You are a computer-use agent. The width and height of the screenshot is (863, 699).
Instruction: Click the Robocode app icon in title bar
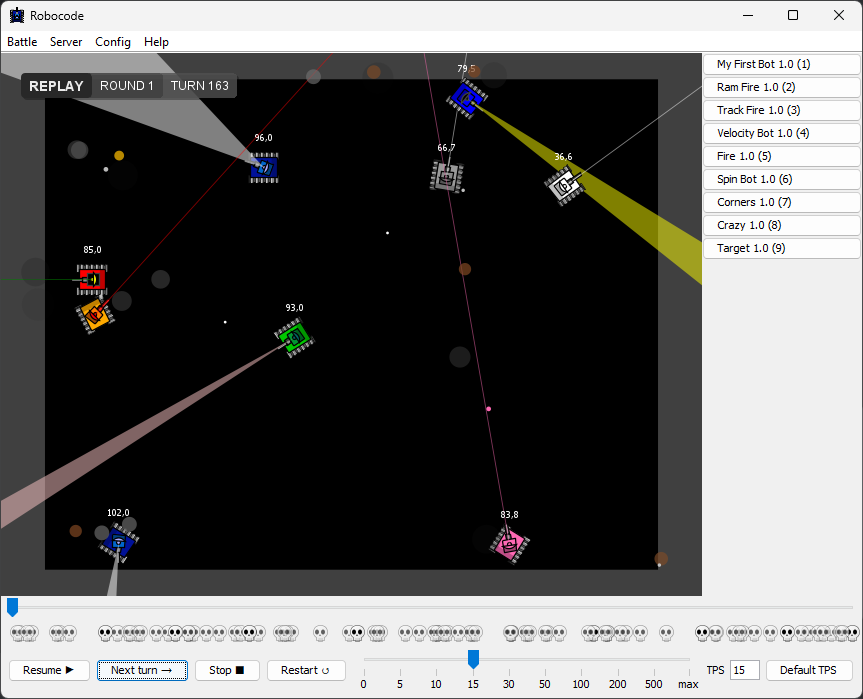(16, 15)
